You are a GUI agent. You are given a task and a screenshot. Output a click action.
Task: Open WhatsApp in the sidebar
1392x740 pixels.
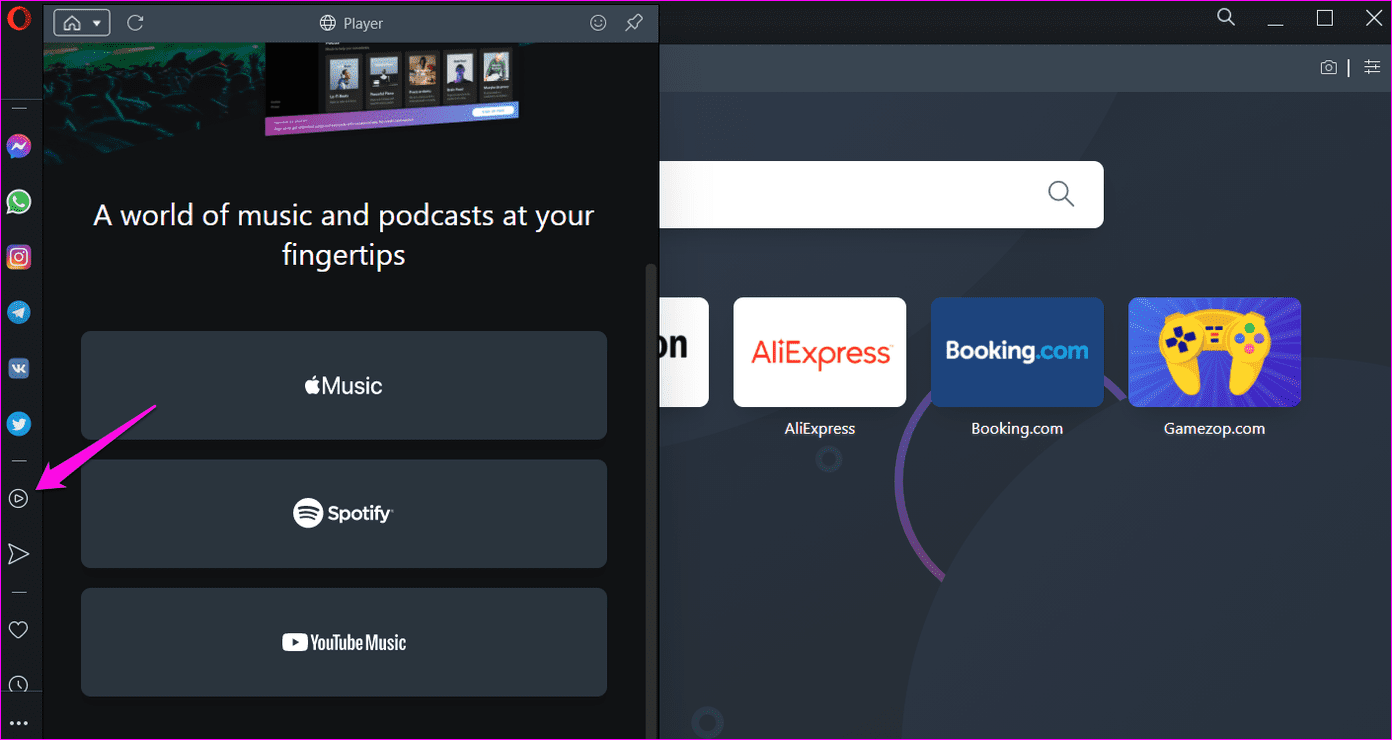(19, 202)
